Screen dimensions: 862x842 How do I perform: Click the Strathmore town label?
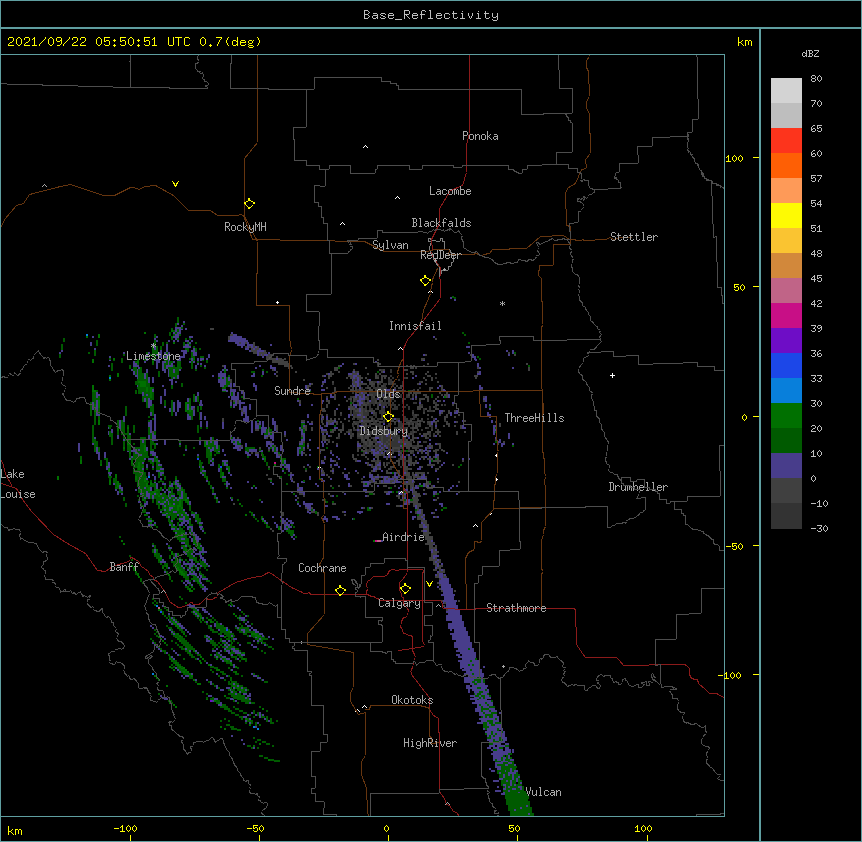click(516, 608)
